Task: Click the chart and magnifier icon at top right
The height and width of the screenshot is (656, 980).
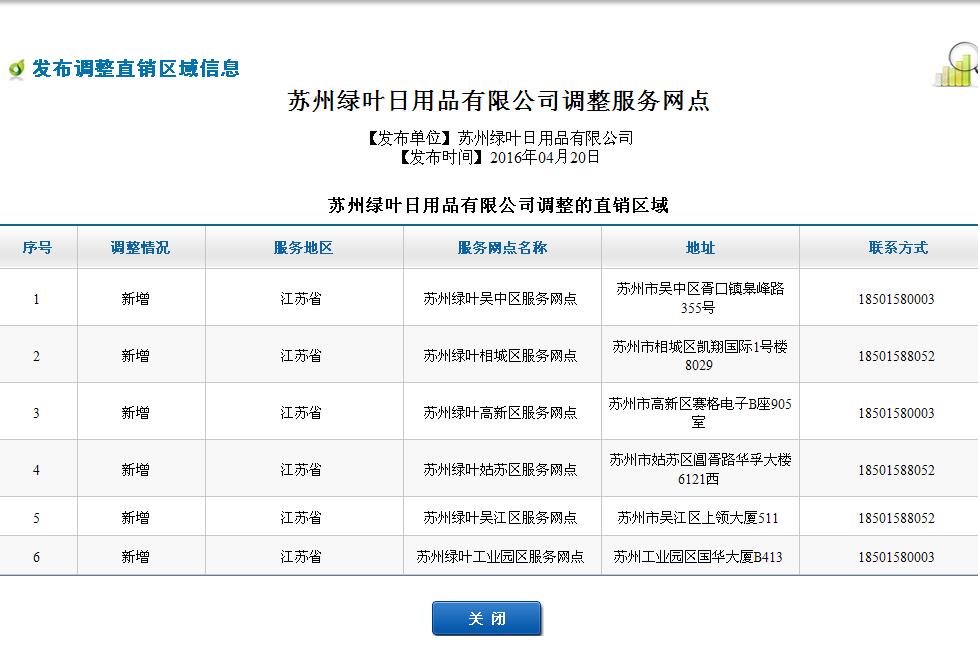Action: click(x=957, y=66)
